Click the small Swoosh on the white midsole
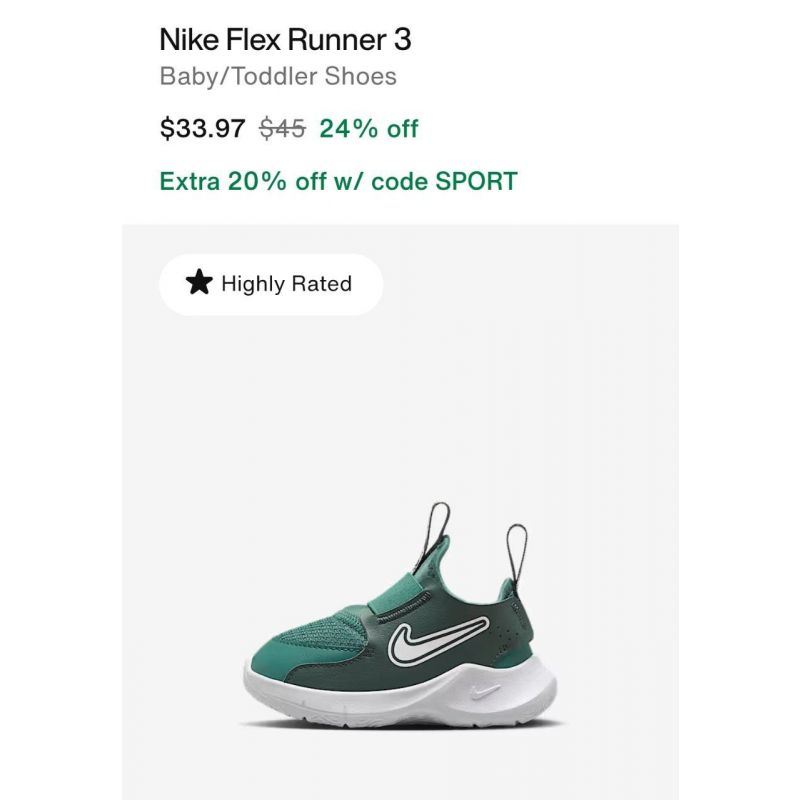Viewport: 800px width, 800px height. click(485, 691)
